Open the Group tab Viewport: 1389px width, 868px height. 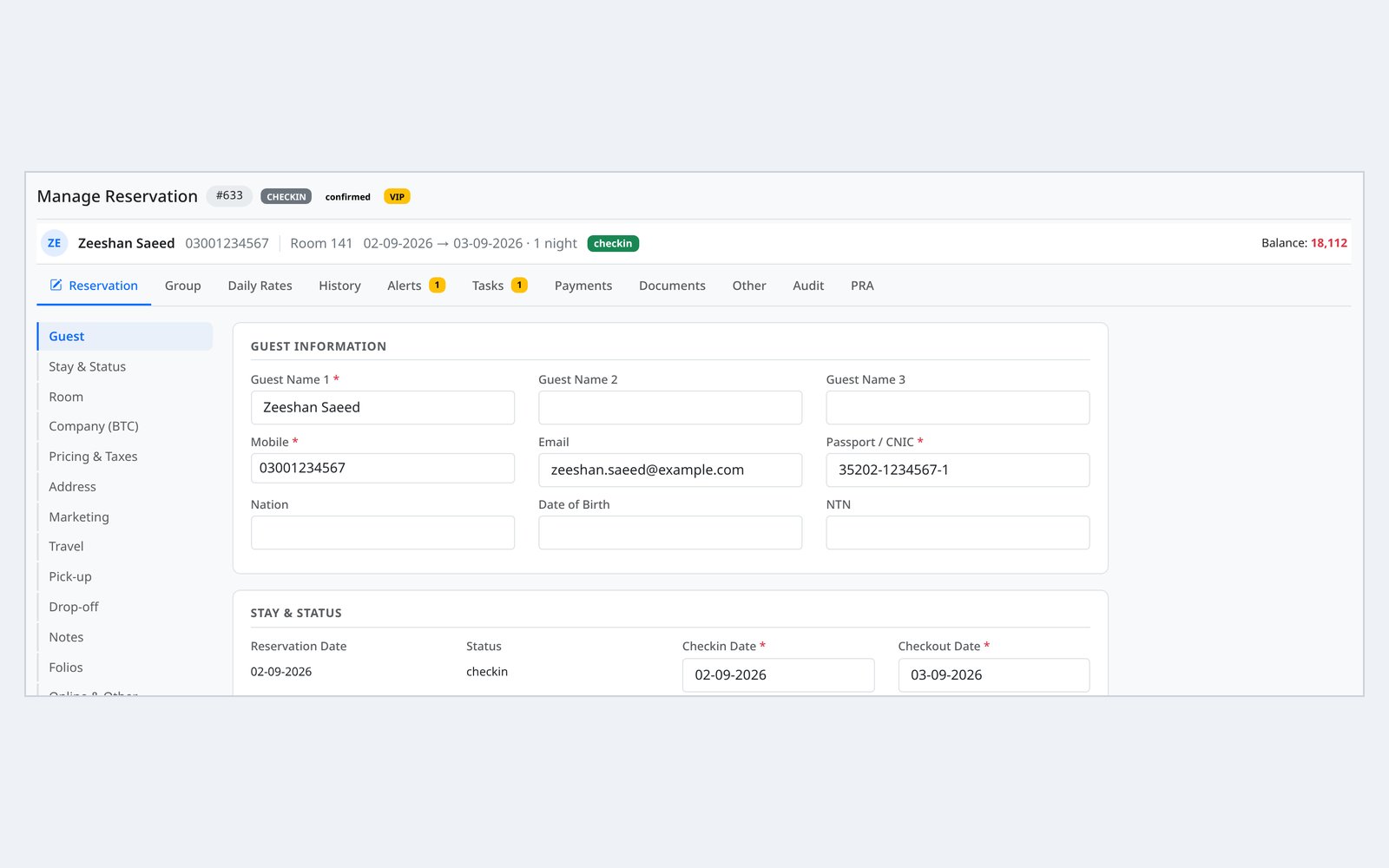click(x=182, y=286)
